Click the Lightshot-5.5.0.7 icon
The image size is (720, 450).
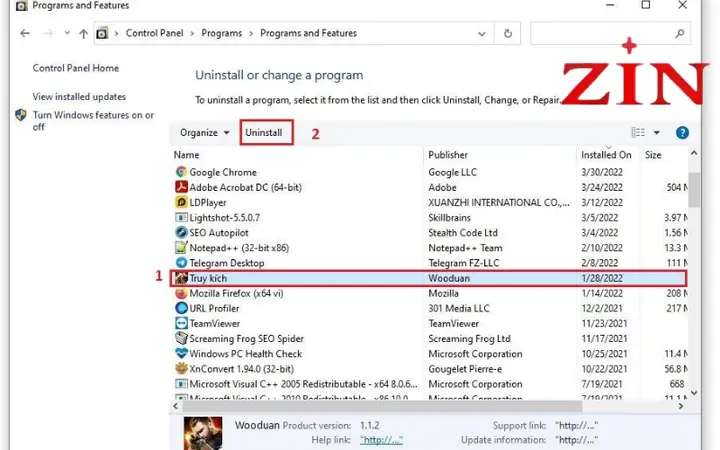point(181,218)
